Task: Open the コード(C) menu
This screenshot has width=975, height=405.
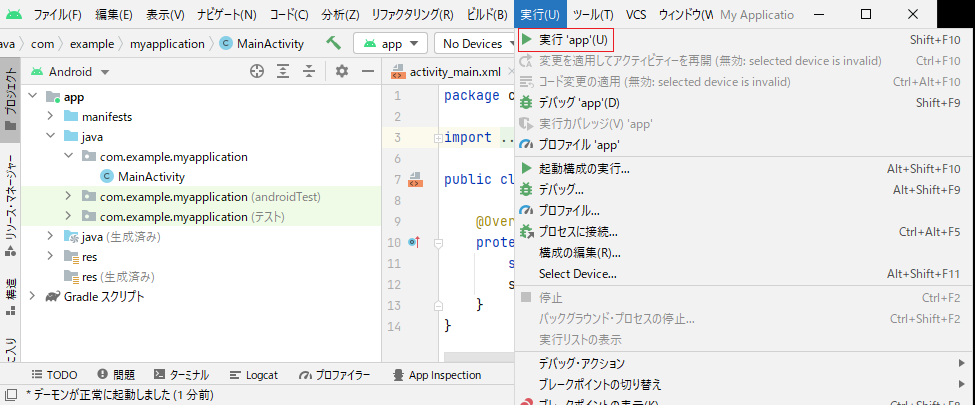Action: 289,14
